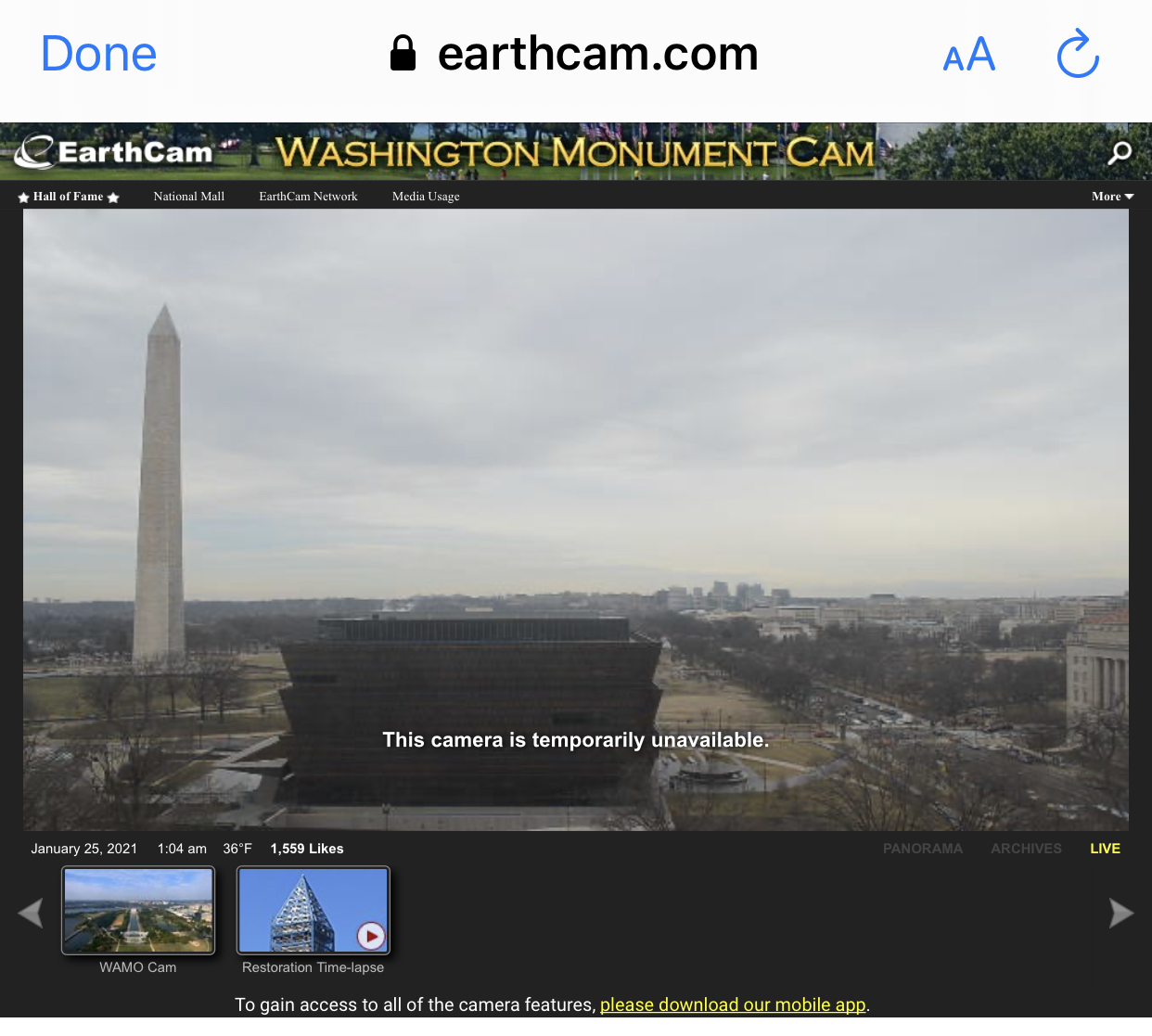Switch to the Live view

1105,849
